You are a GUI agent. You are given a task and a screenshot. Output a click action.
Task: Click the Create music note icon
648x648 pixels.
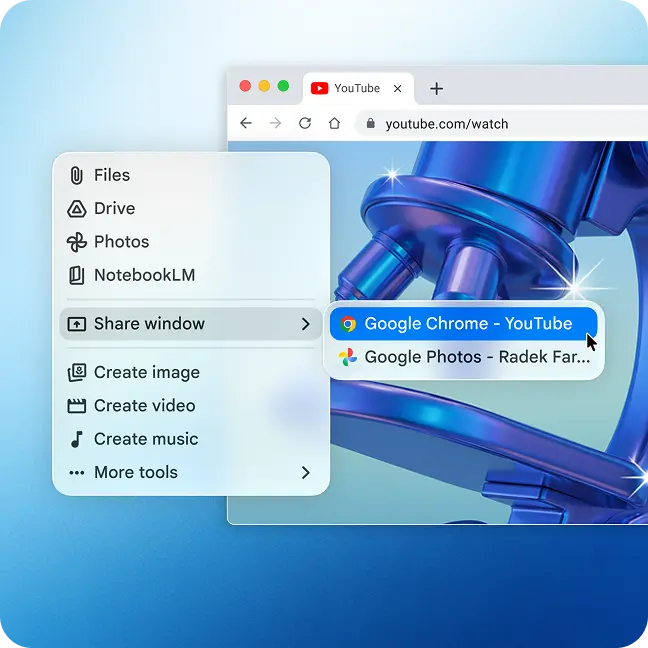[x=76, y=439]
